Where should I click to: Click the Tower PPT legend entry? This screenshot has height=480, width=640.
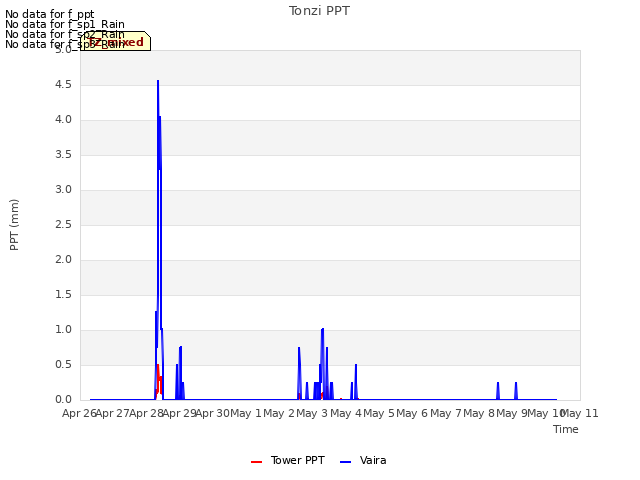coord(288,460)
